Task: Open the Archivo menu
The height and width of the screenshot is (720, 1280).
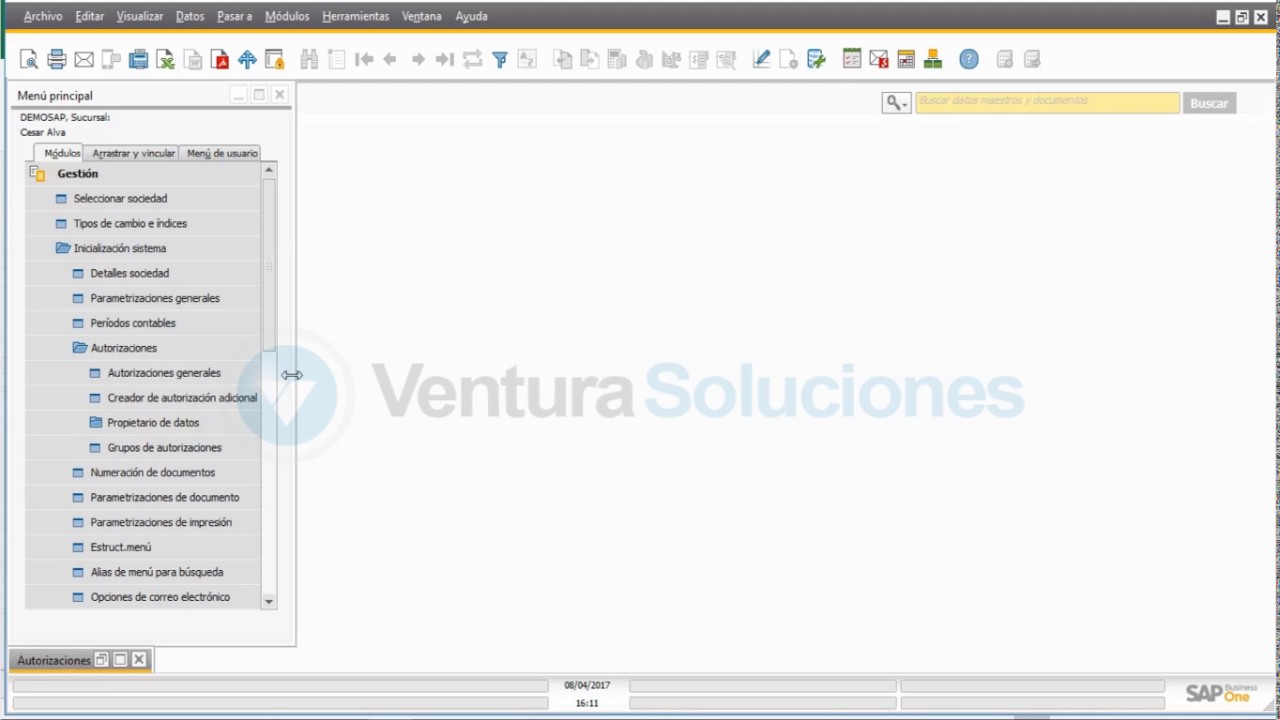Action: [43, 17]
